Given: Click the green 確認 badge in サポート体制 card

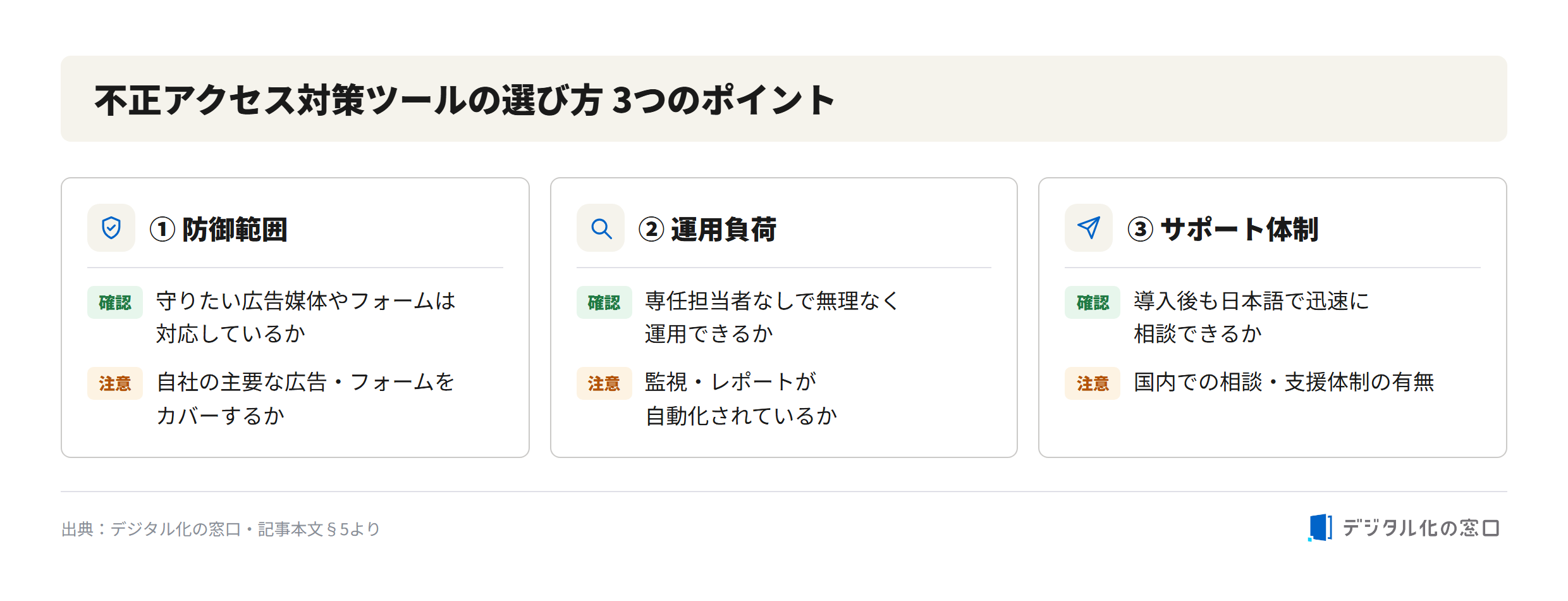Looking at the screenshot, I should click(x=1093, y=302).
